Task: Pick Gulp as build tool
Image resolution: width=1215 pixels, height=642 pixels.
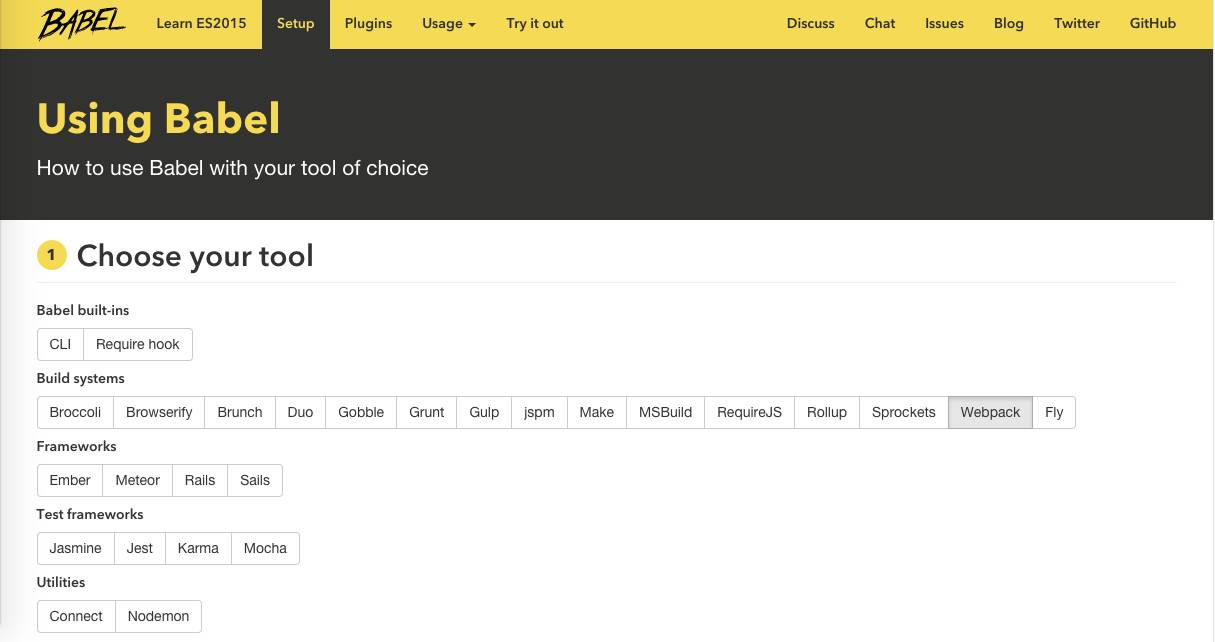Action: (x=484, y=412)
